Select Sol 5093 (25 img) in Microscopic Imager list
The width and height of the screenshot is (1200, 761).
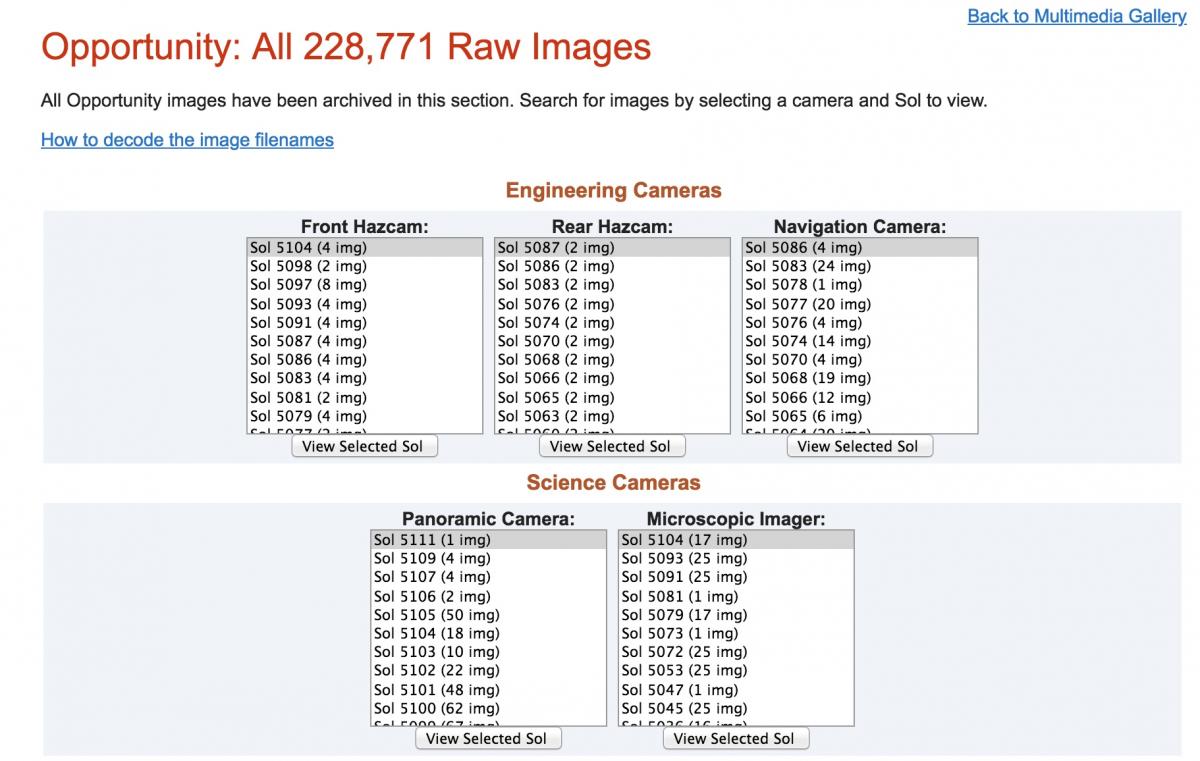click(736, 559)
